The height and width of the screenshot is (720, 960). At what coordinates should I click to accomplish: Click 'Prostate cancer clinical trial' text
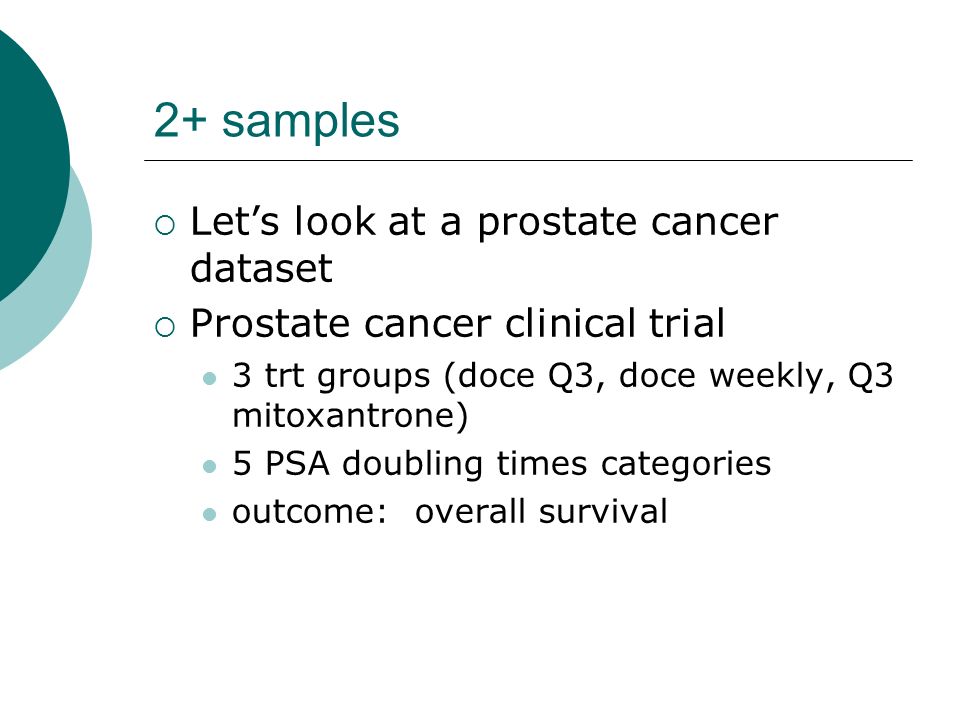(x=457, y=323)
